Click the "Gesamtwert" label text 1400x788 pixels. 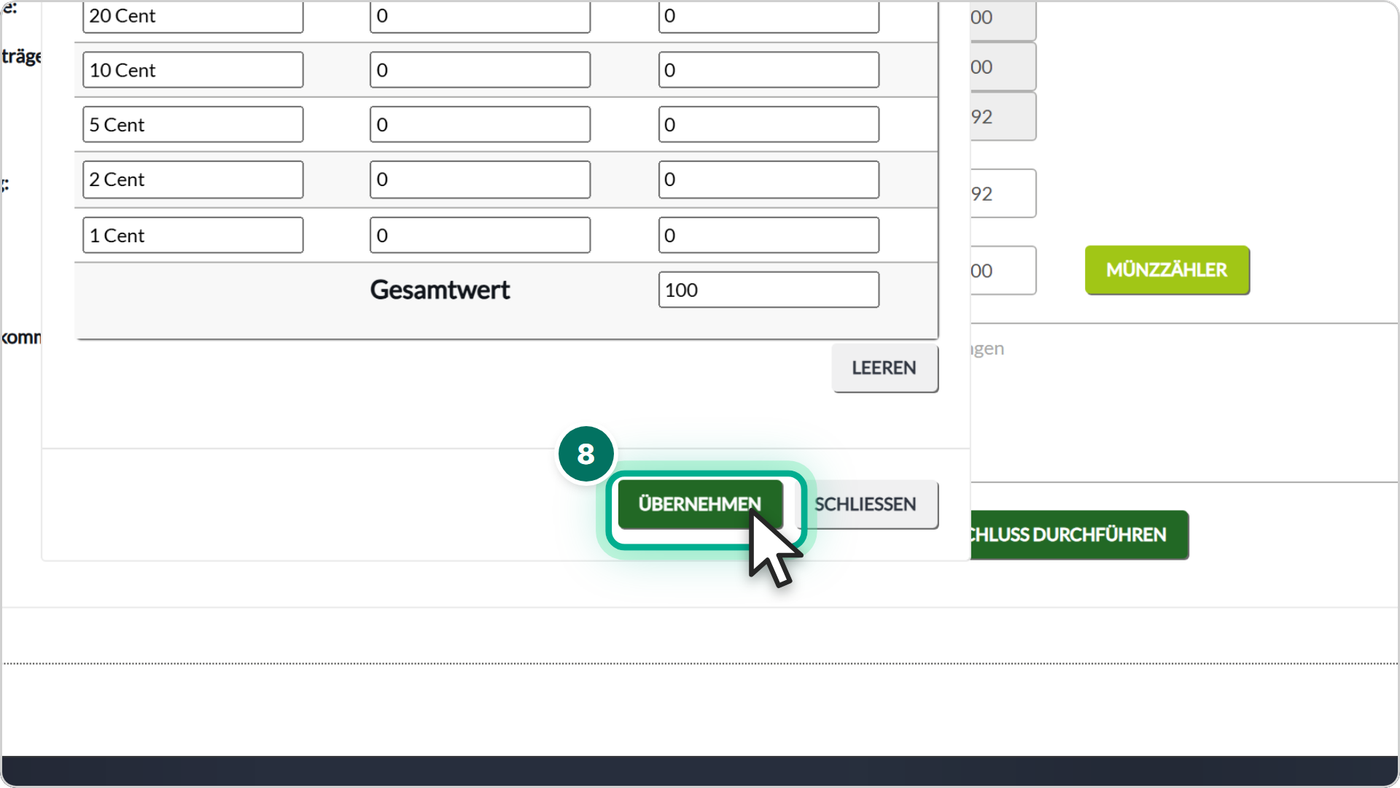pos(440,290)
